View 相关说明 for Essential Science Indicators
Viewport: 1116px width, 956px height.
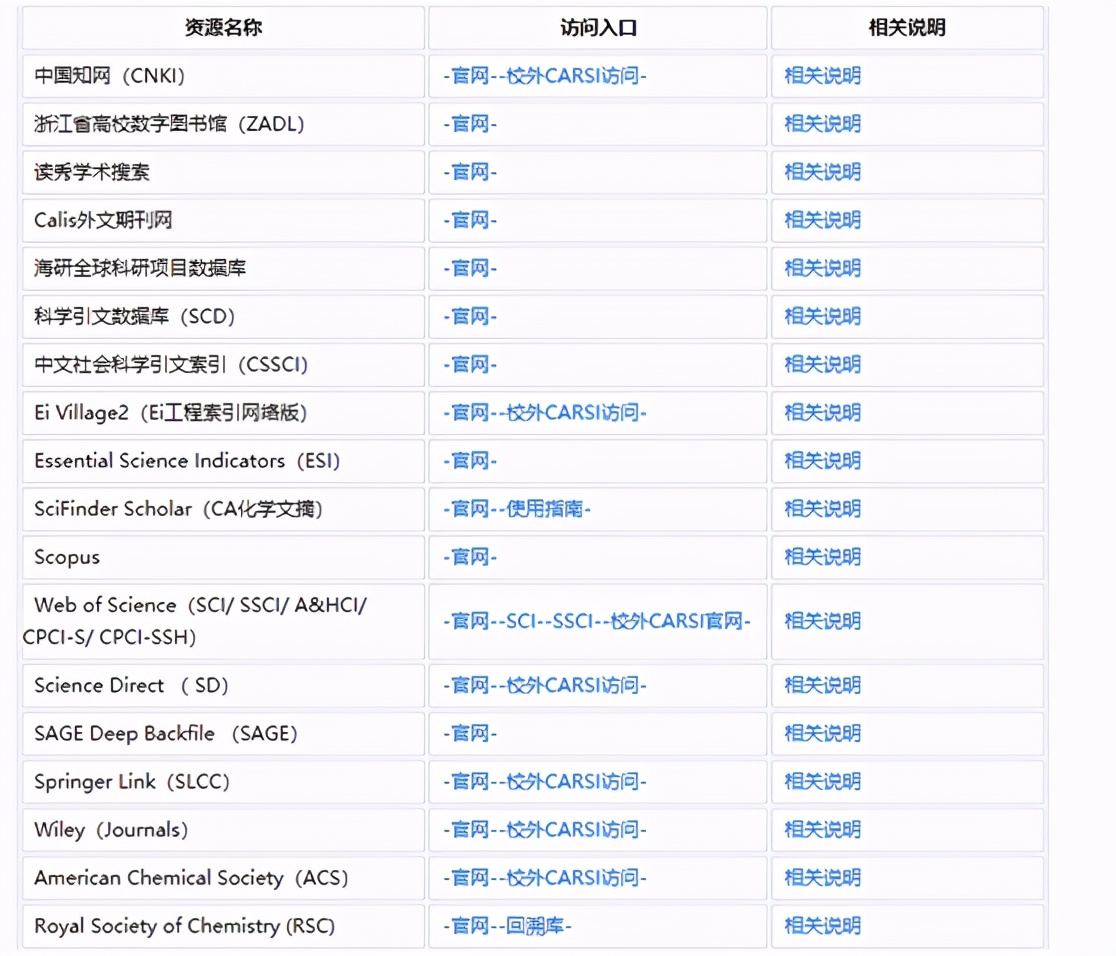pyautogui.click(x=823, y=461)
